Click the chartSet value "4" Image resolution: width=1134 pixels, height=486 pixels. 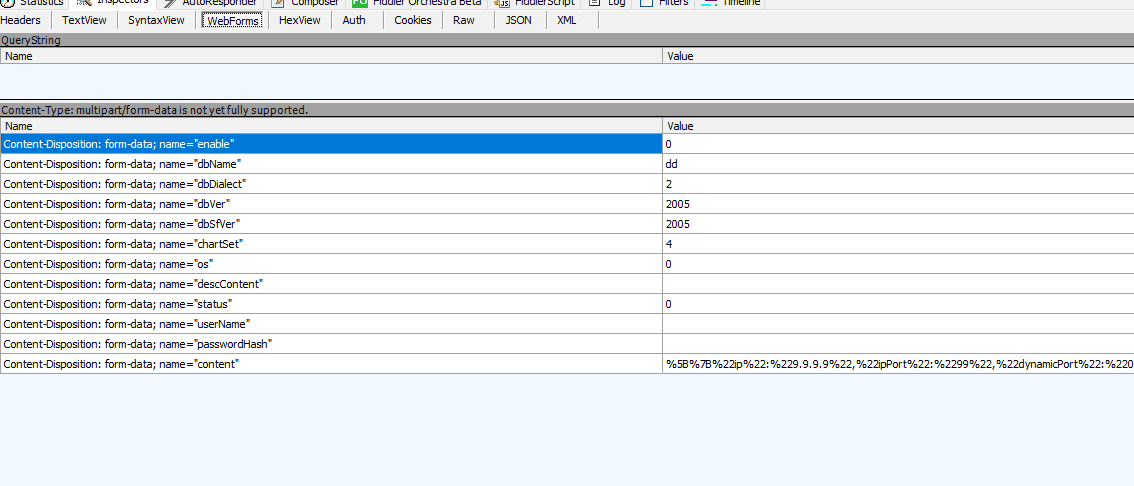(668, 244)
